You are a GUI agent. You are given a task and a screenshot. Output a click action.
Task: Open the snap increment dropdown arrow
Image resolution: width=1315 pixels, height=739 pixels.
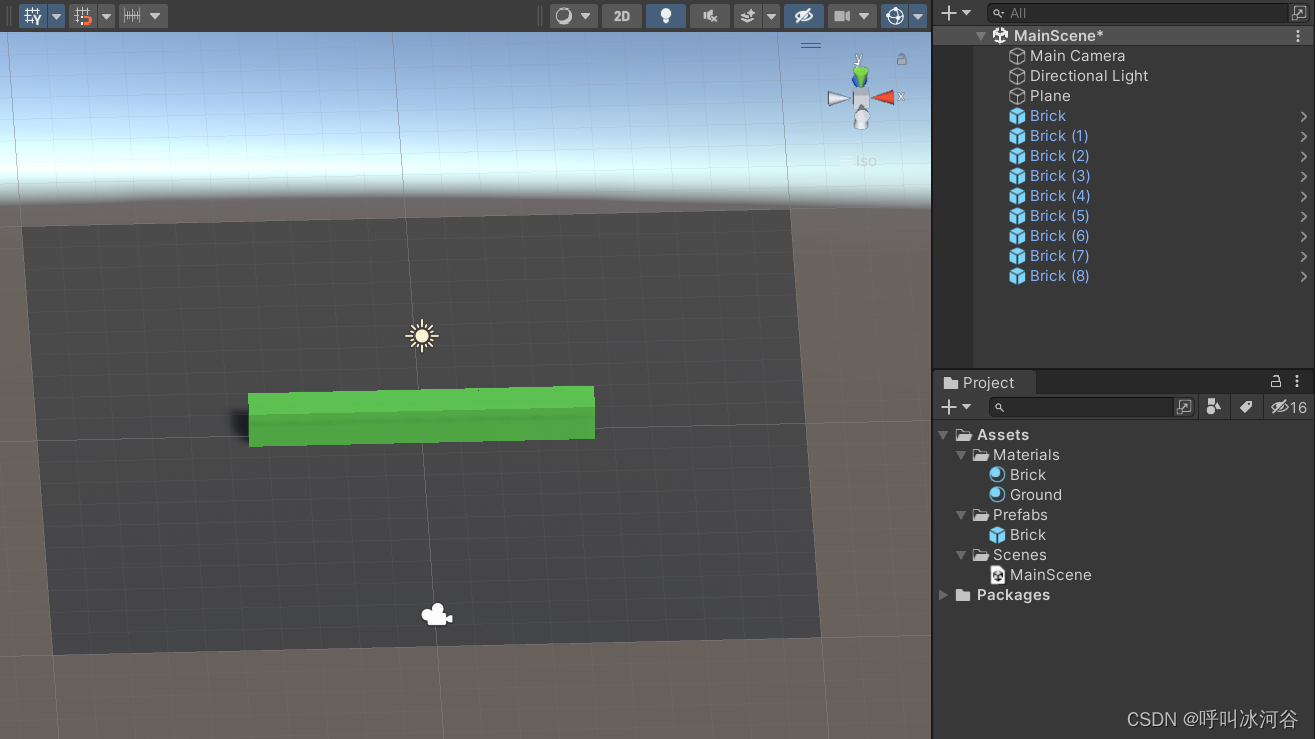[x=155, y=16]
